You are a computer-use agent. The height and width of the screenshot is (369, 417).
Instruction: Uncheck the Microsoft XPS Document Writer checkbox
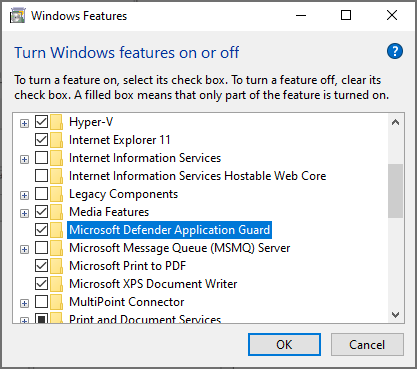click(41, 284)
